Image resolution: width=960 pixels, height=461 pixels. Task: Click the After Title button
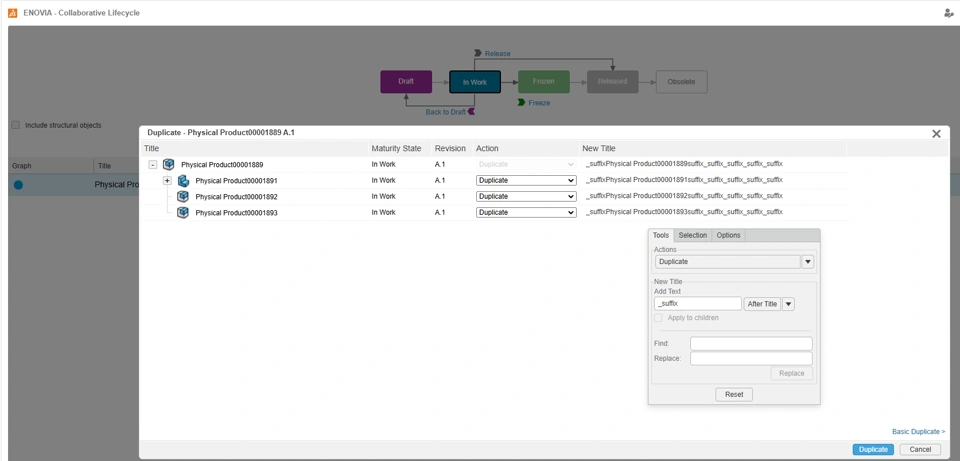(762, 304)
